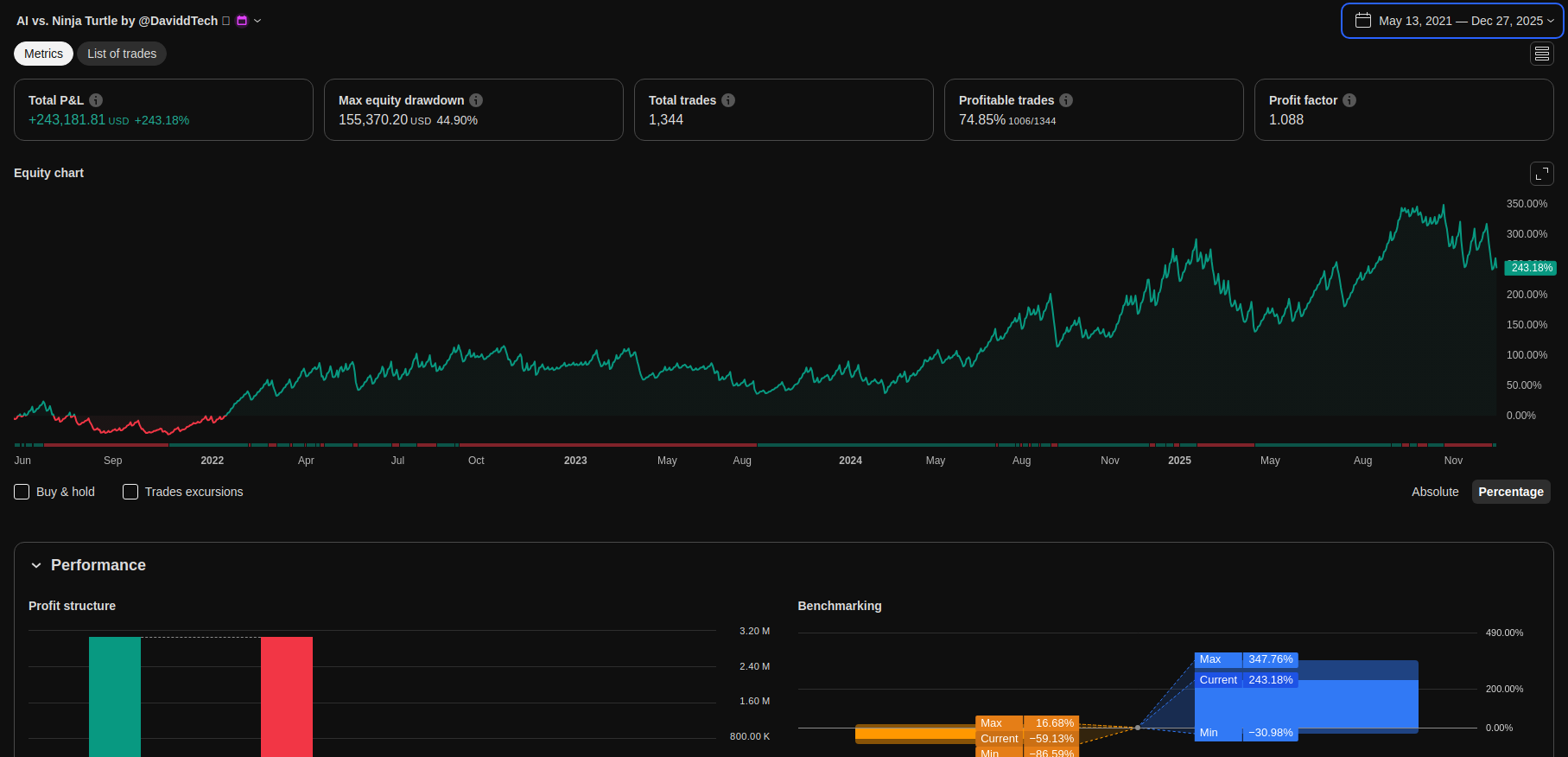
Task: Open the Profitable trades info tooltip
Action: point(1066,100)
